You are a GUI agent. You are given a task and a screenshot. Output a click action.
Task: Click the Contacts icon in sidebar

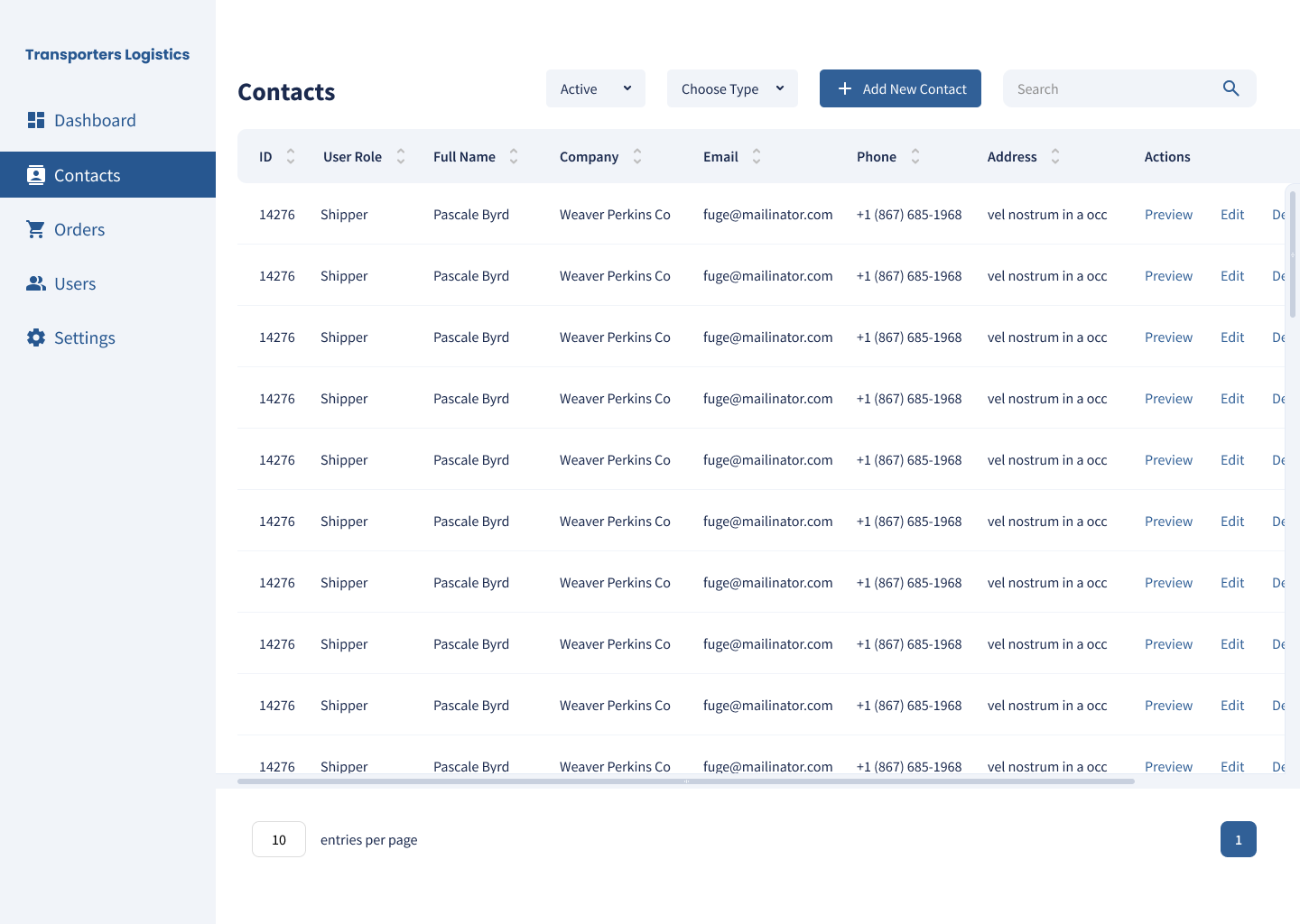click(x=36, y=174)
